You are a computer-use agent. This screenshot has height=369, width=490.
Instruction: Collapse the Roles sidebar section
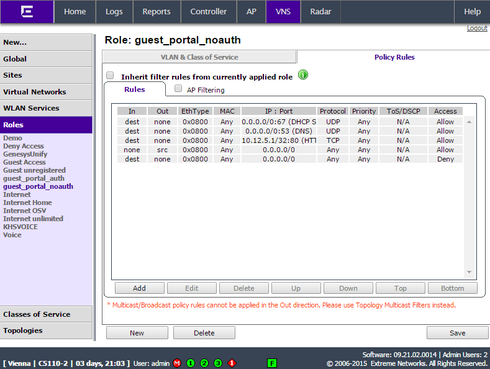46,125
